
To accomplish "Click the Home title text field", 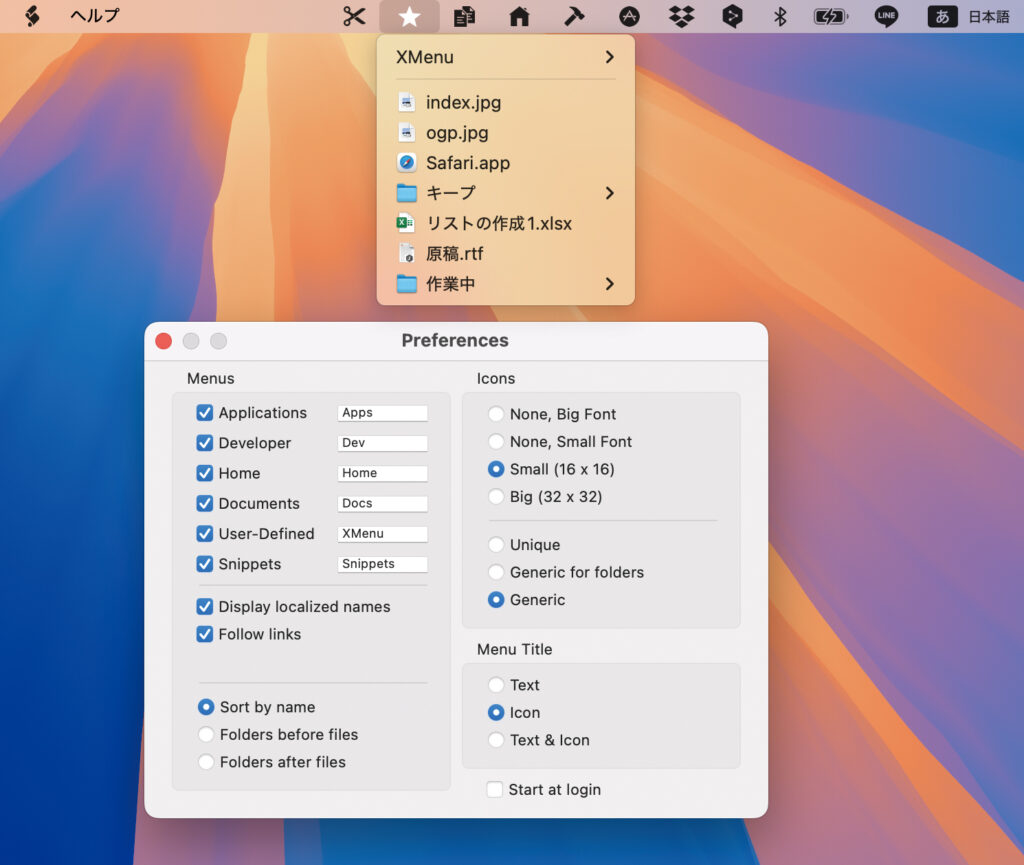I will (383, 473).
